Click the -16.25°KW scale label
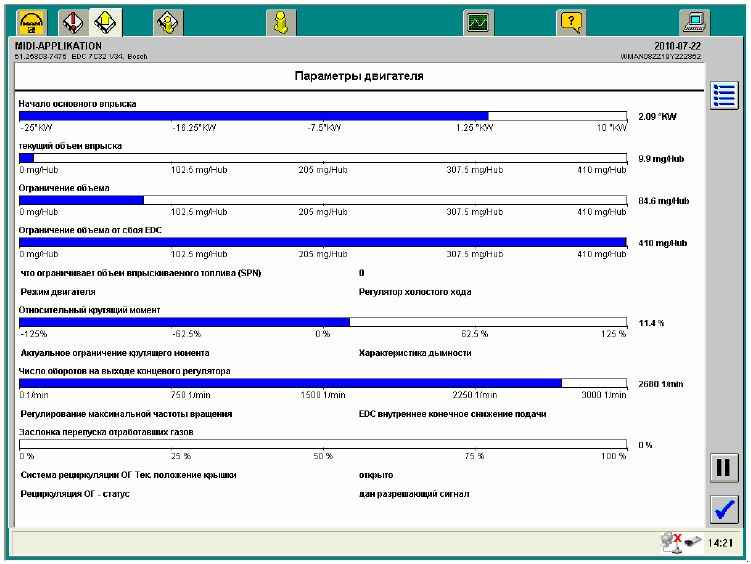 tap(194, 128)
